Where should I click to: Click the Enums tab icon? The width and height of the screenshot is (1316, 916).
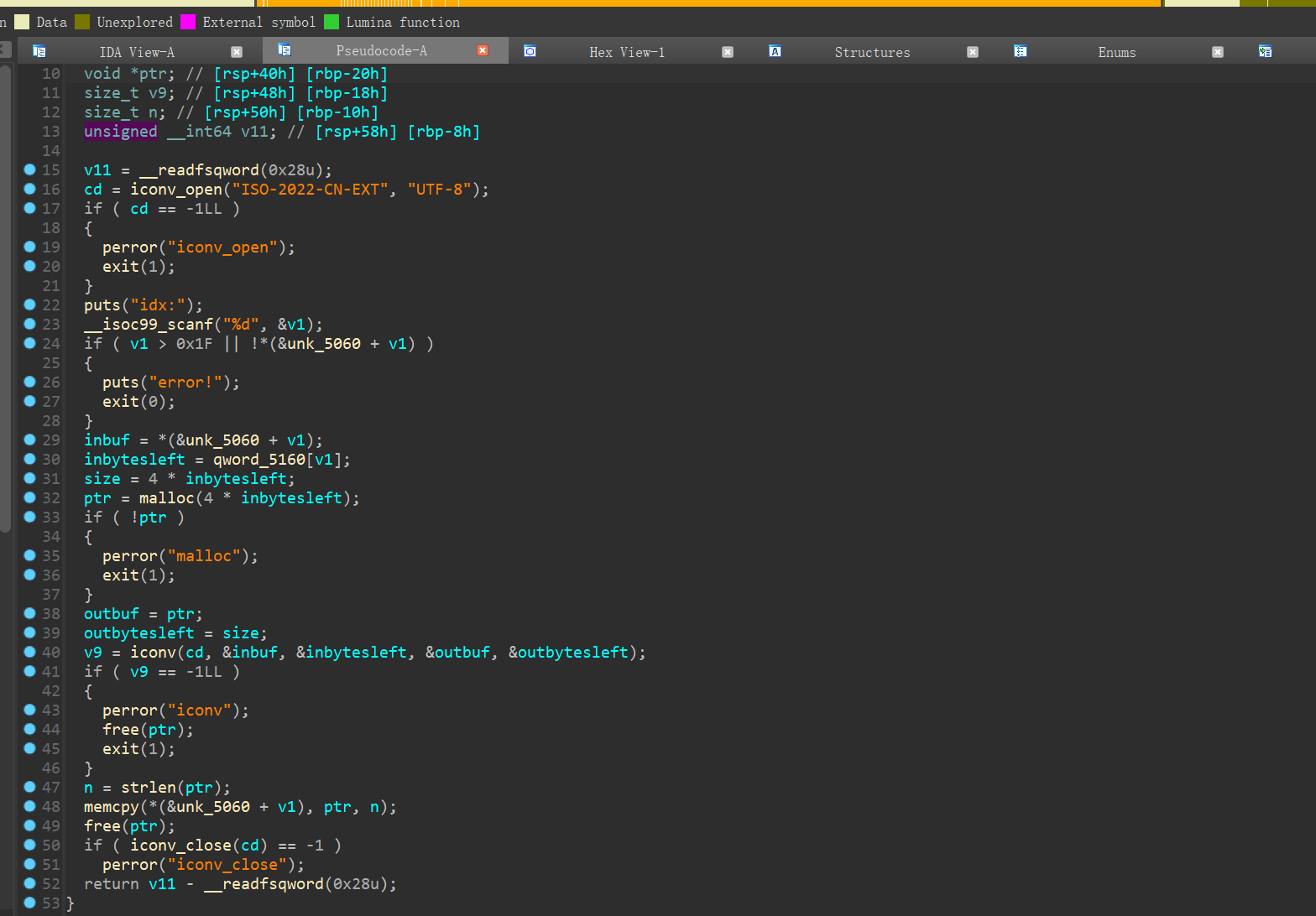point(1020,51)
